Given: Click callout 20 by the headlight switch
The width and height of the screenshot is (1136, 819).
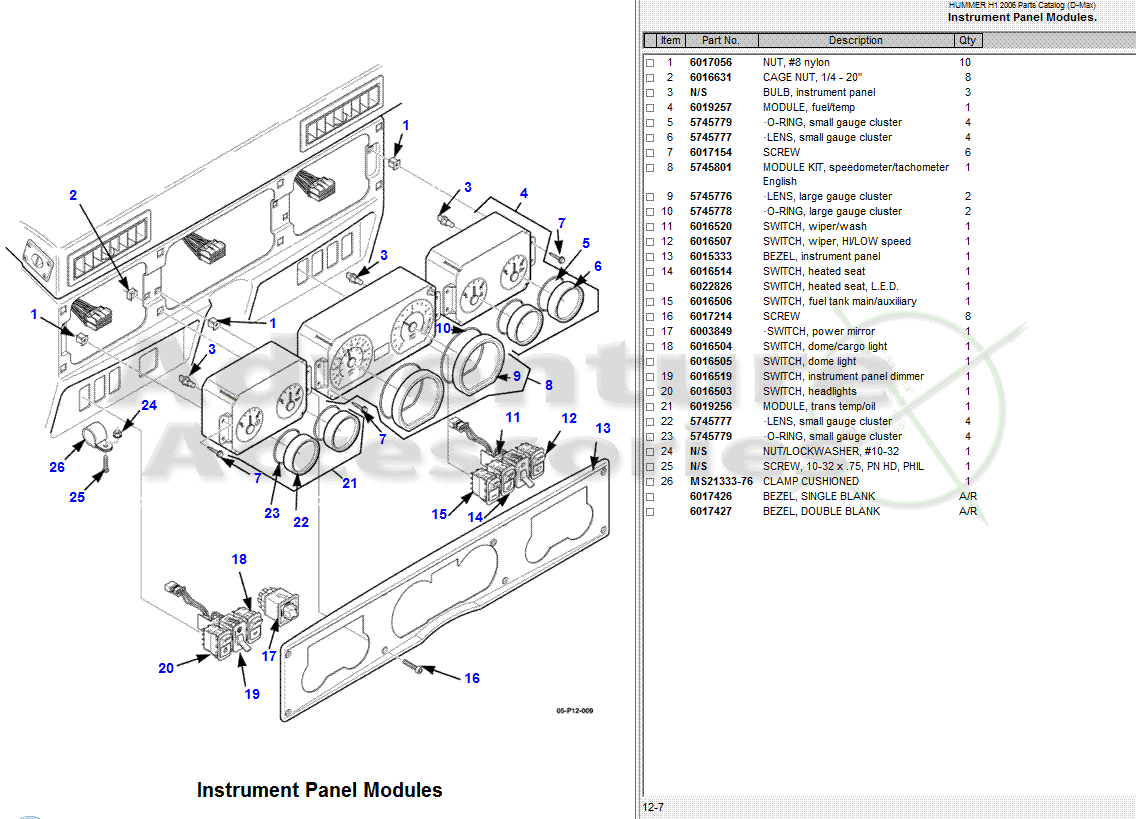Looking at the screenshot, I should pos(166,668).
